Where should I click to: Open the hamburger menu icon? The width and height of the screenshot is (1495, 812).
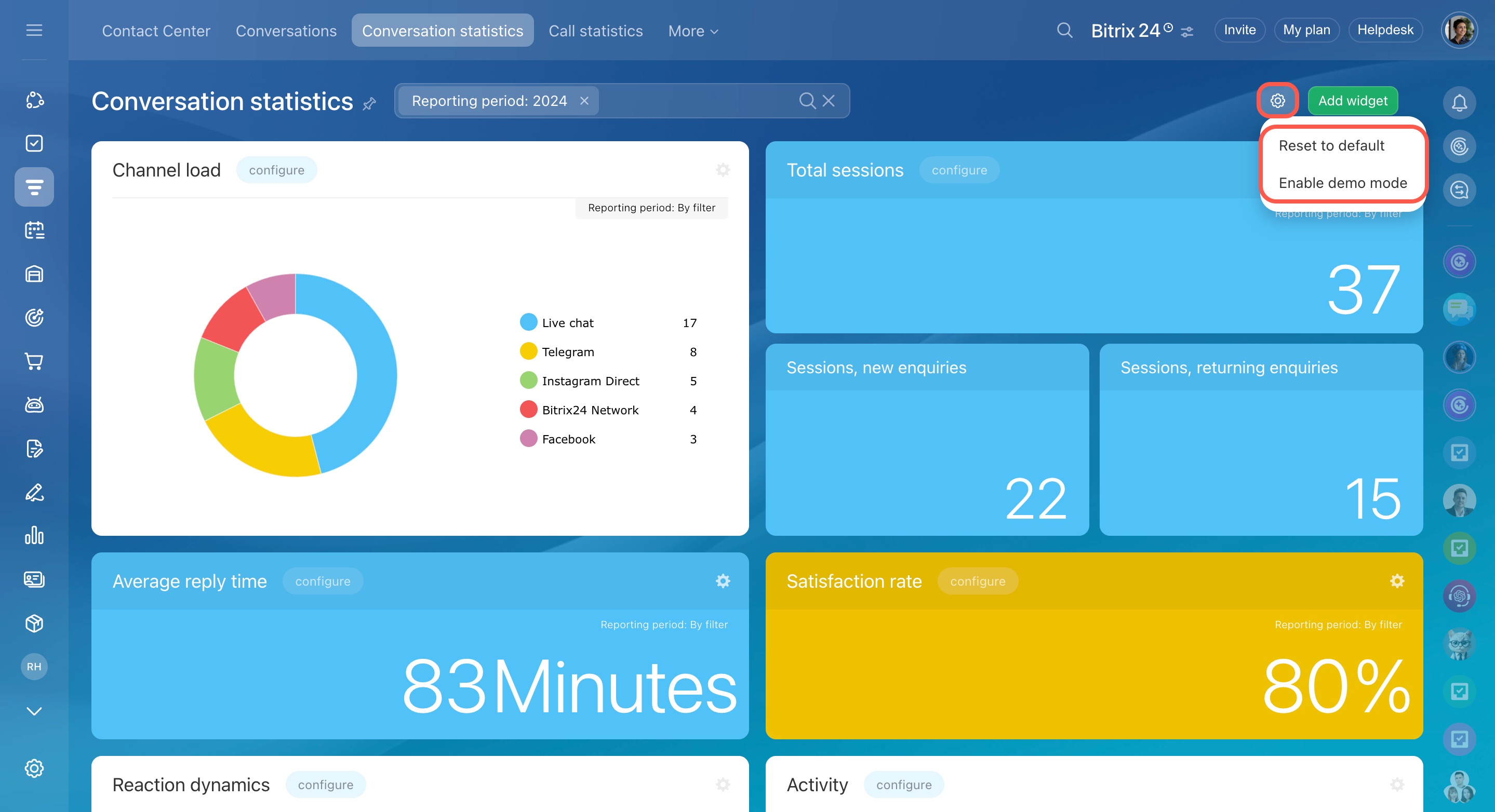[34, 30]
